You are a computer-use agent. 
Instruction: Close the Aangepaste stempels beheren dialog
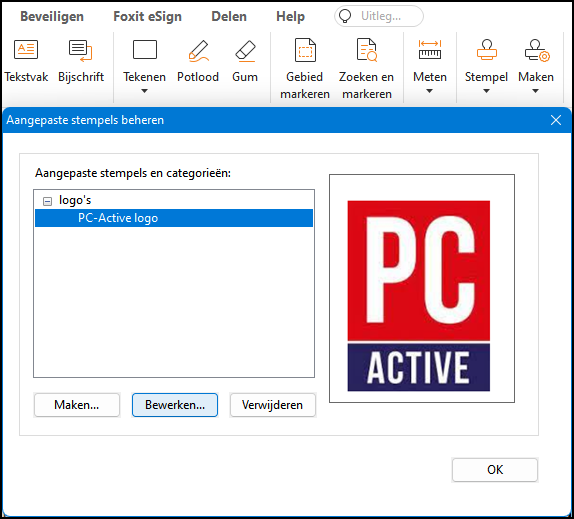pos(556,120)
